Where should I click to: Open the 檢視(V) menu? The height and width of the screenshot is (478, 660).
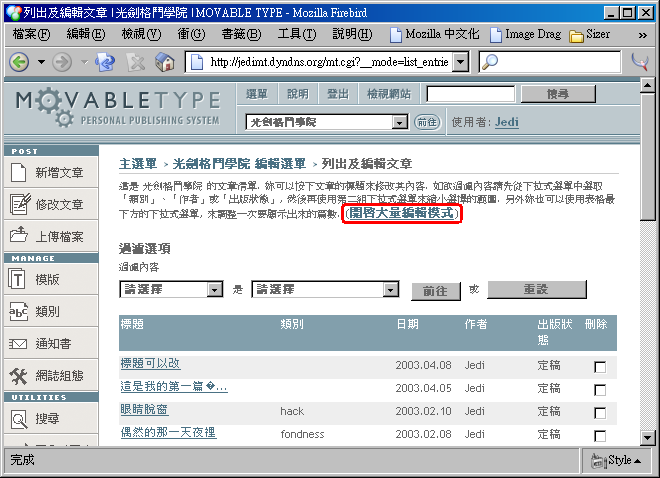(x=141, y=34)
